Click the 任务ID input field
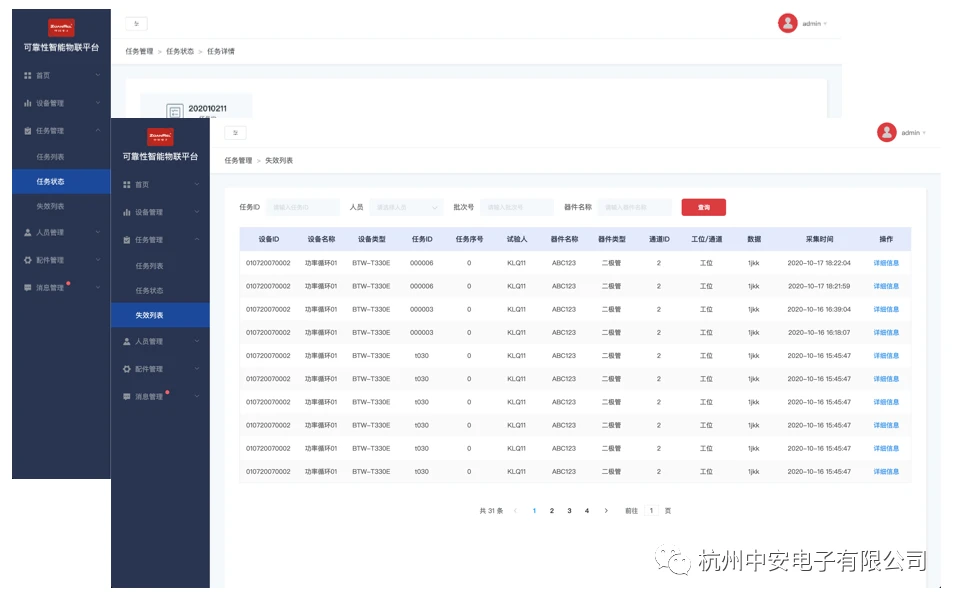Image resolution: width=958 pixels, height=602 pixels. (x=303, y=207)
